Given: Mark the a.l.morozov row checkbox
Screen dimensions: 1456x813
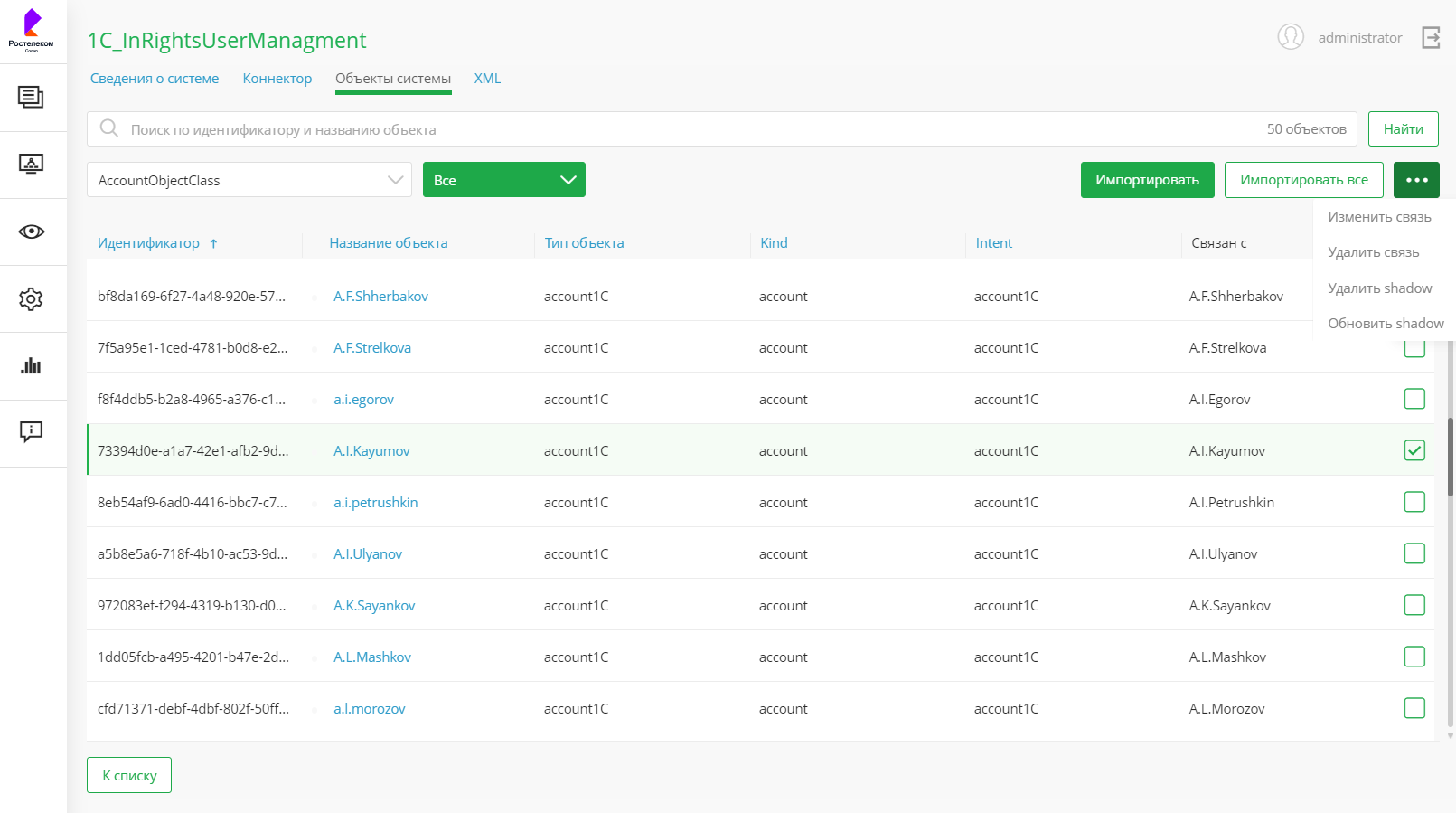Looking at the screenshot, I should [x=1414, y=708].
